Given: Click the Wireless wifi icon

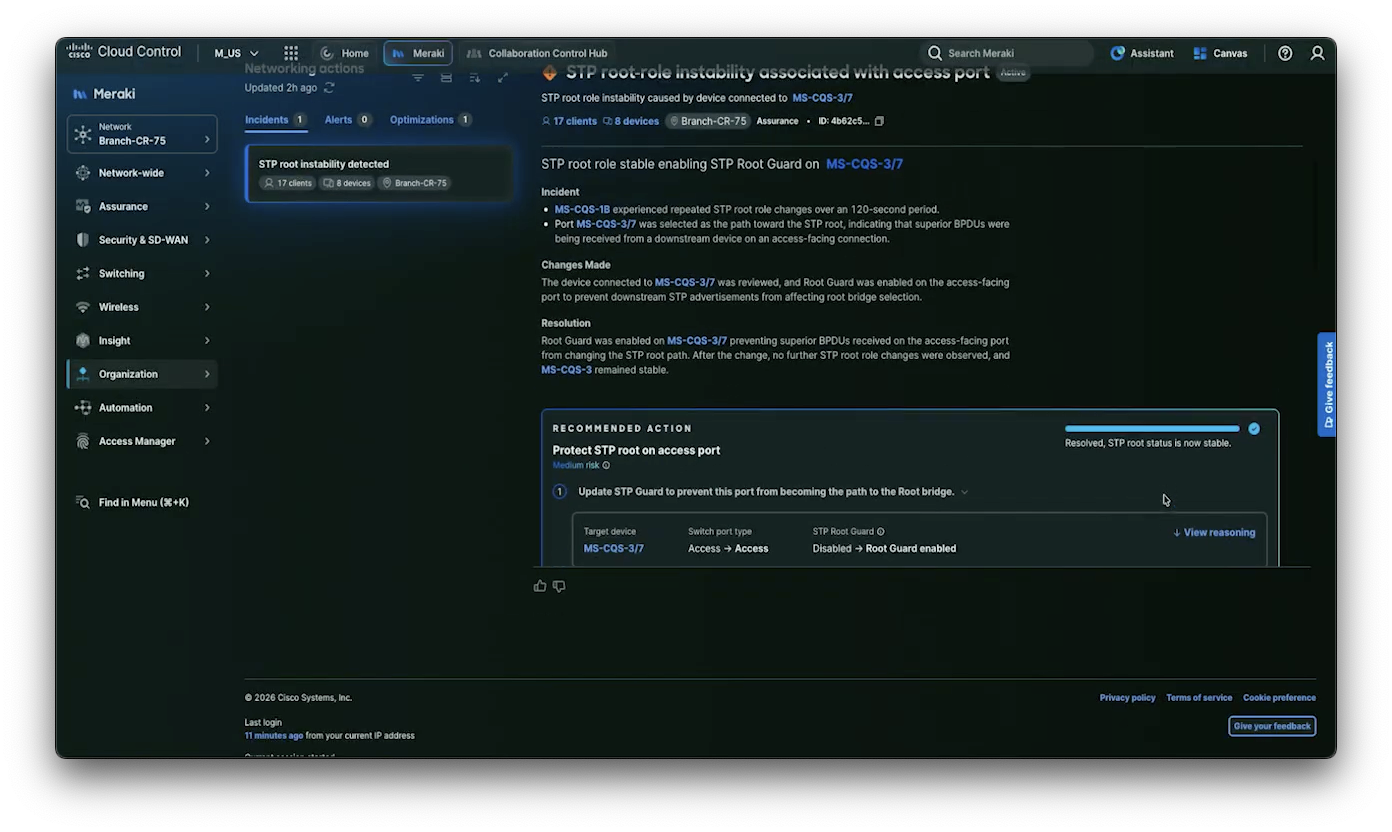Looking at the screenshot, I should click(83, 307).
